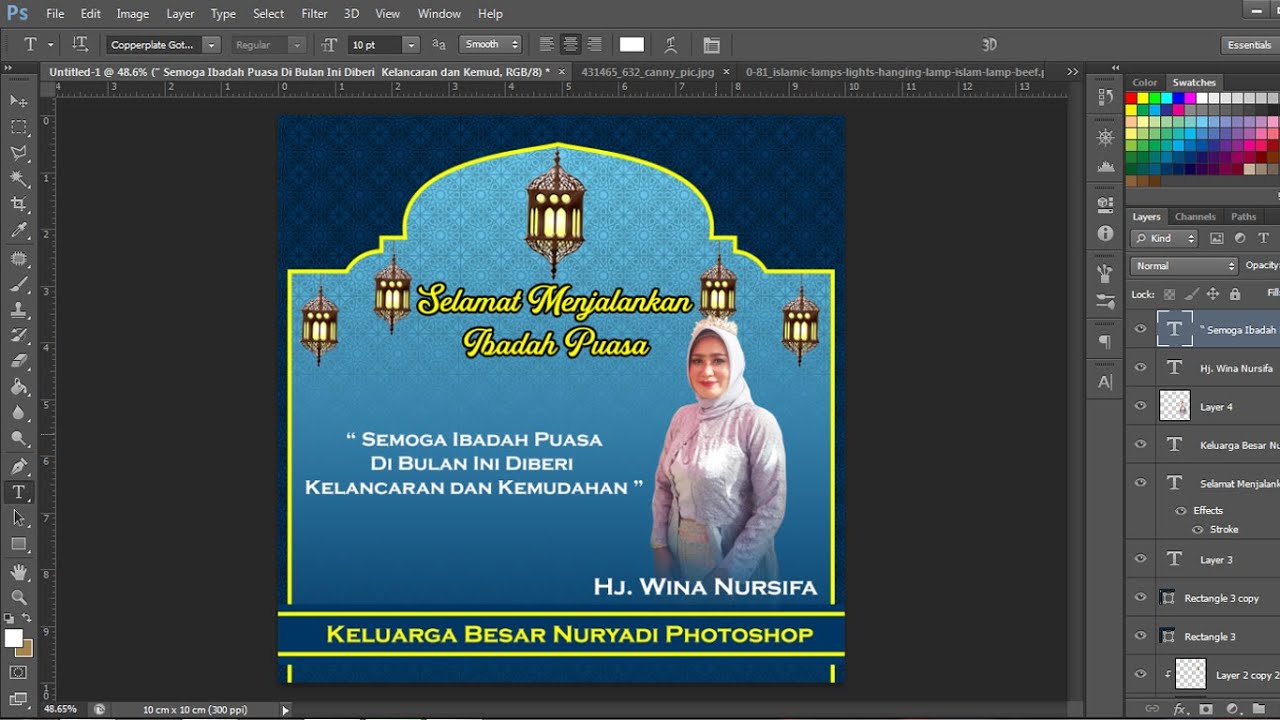Open the Essentials workspace dropdown
Screen dimensions: 1280x720
pyautogui.click(x=1249, y=45)
